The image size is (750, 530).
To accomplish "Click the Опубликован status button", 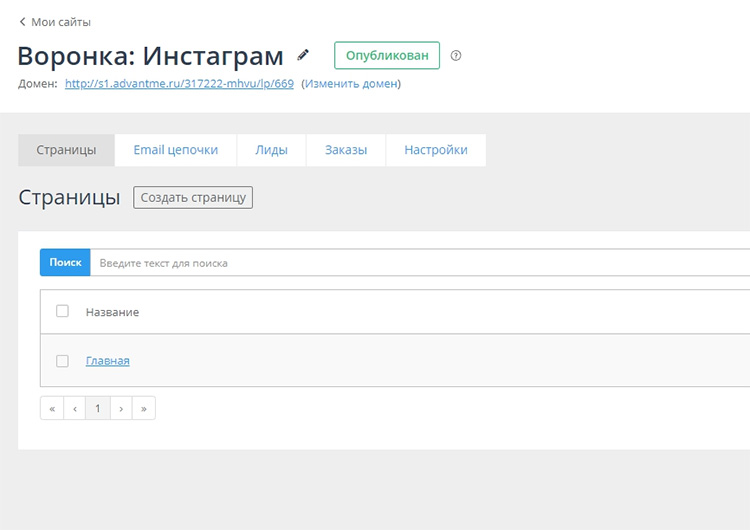I will 387,56.
